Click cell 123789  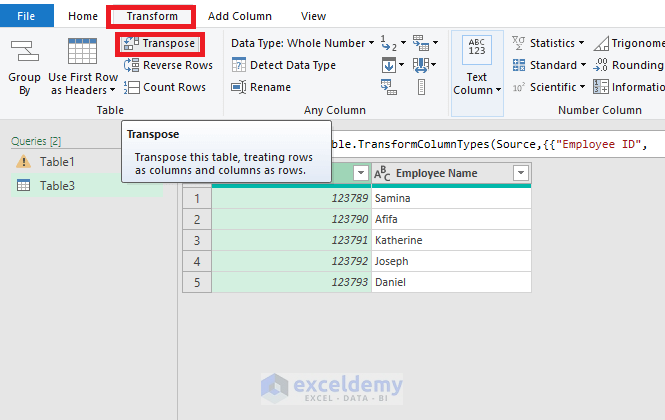(x=291, y=198)
